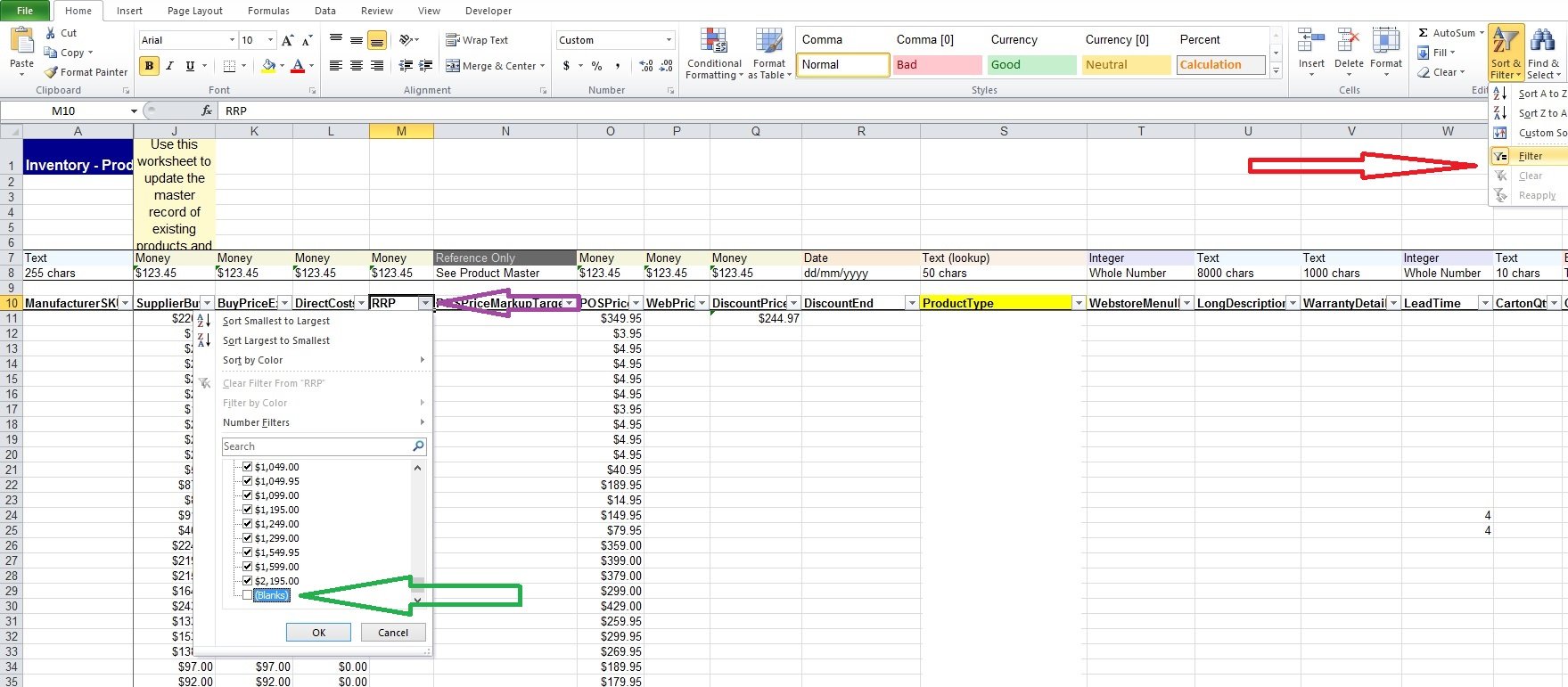Select column header N

(x=505, y=131)
